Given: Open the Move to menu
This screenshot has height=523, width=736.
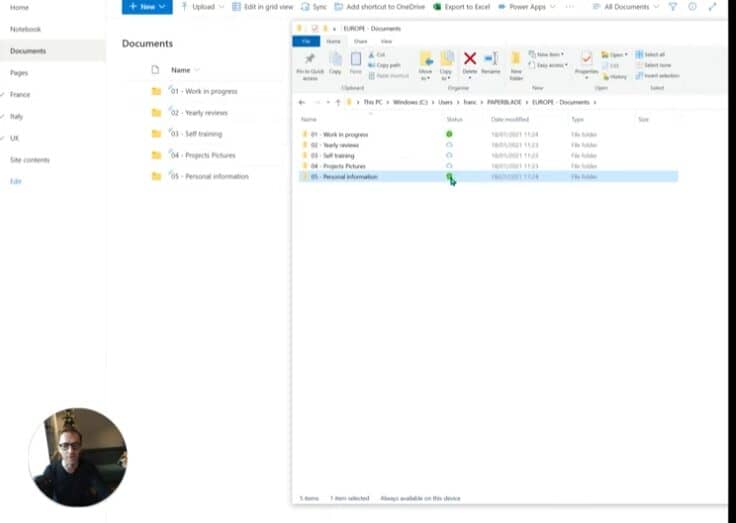Looking at the screenshot, I should (x=426, y=66).
